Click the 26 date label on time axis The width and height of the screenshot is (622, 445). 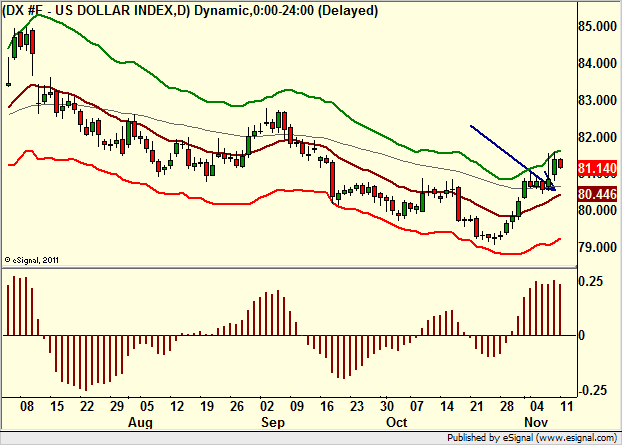pos(237,407)
